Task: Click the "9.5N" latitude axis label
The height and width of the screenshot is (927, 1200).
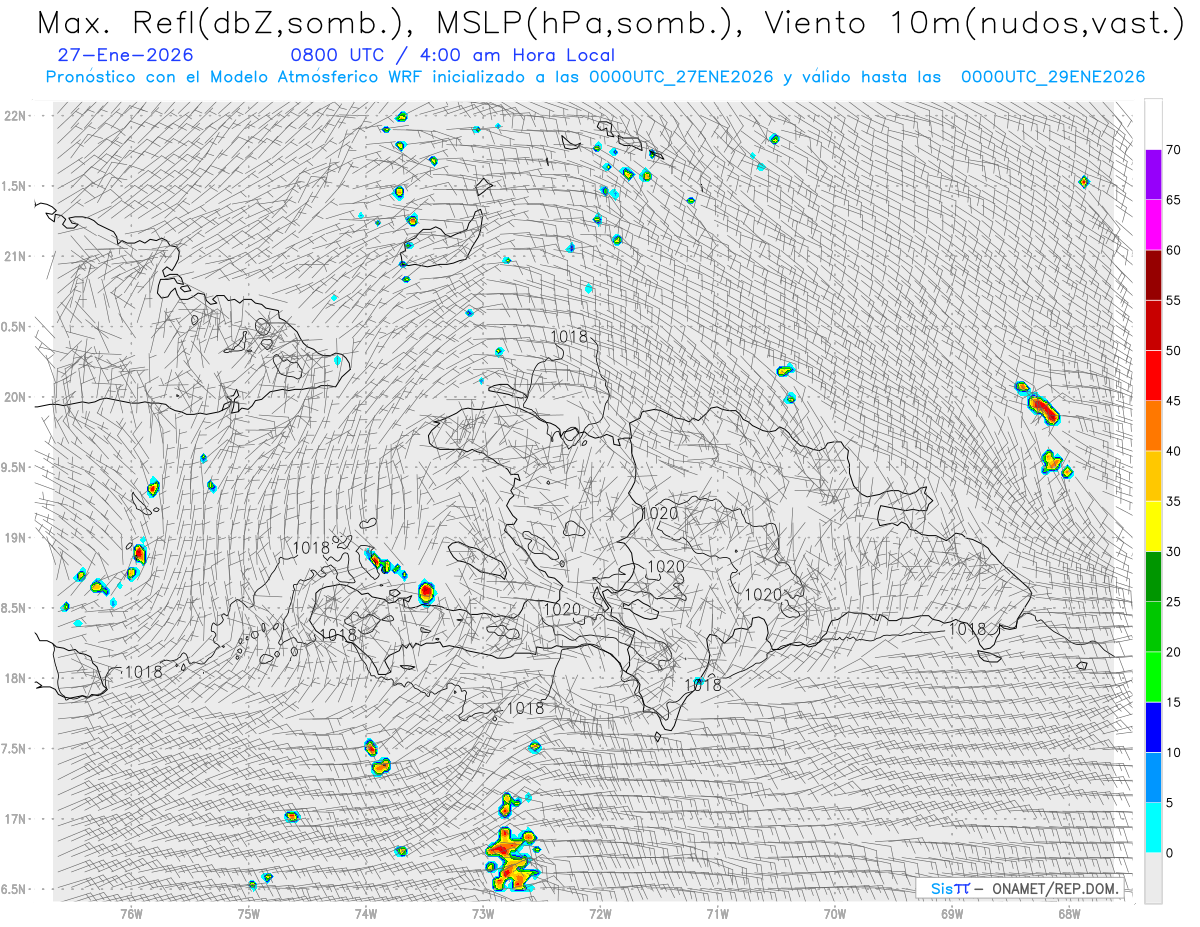Action: coord(14,468)
